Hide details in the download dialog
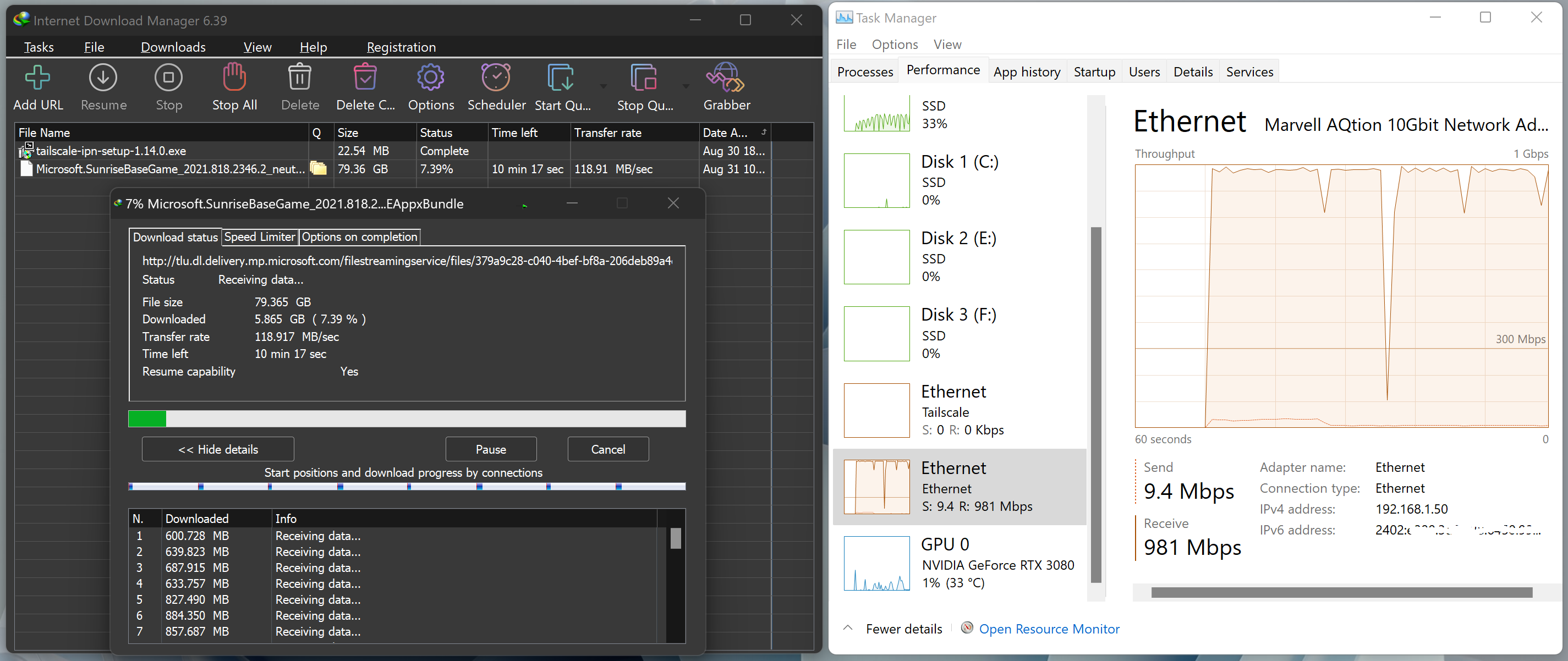Viewport: 1568px width, 661px height. pos(218,449)
